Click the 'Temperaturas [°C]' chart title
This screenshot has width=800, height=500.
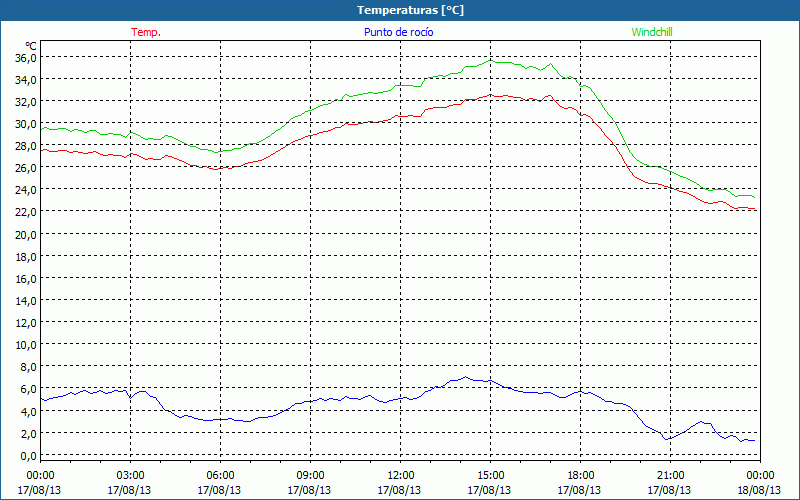click(x=410, y=10)
